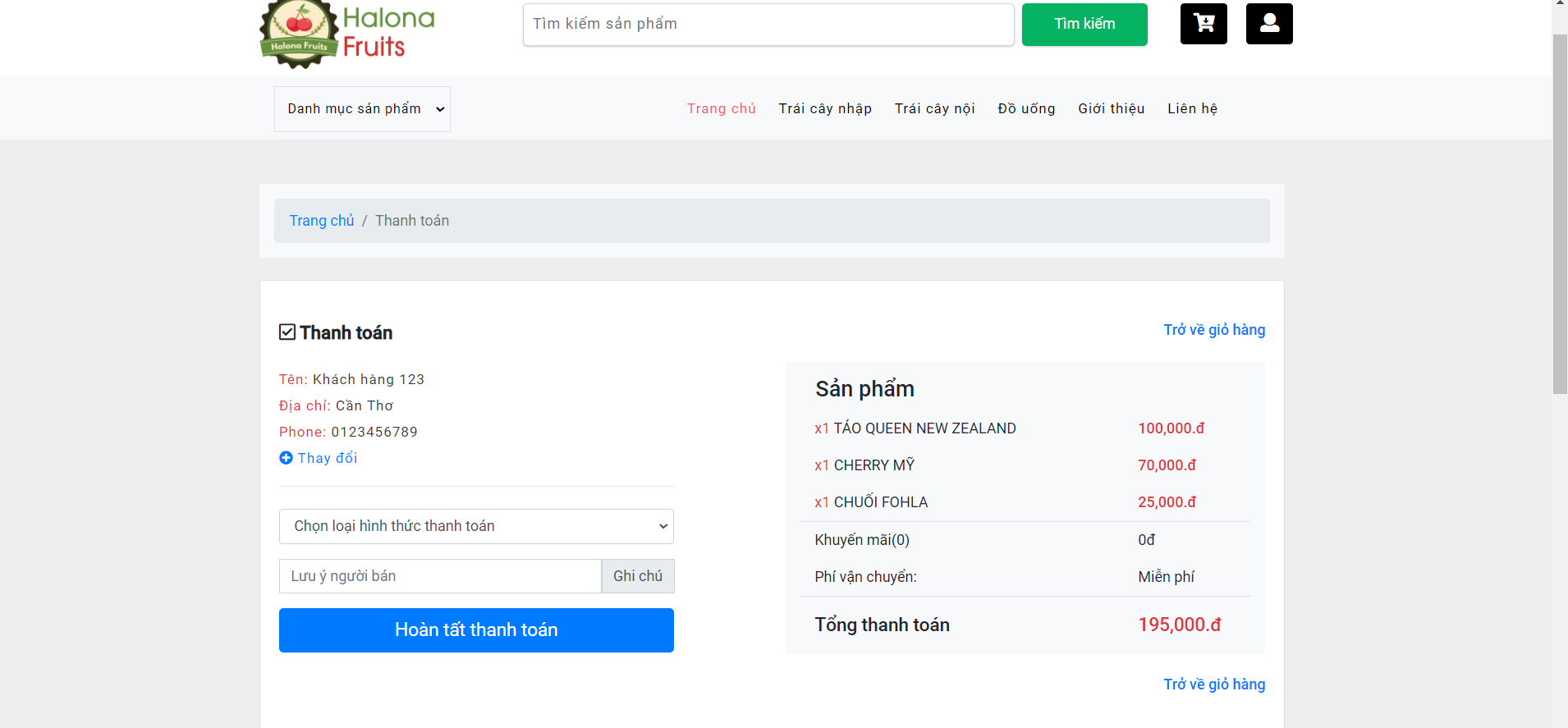Click the Halona Fruits logo
The height and width of the screenshot is (728, 1568).
tap(347, 34)
